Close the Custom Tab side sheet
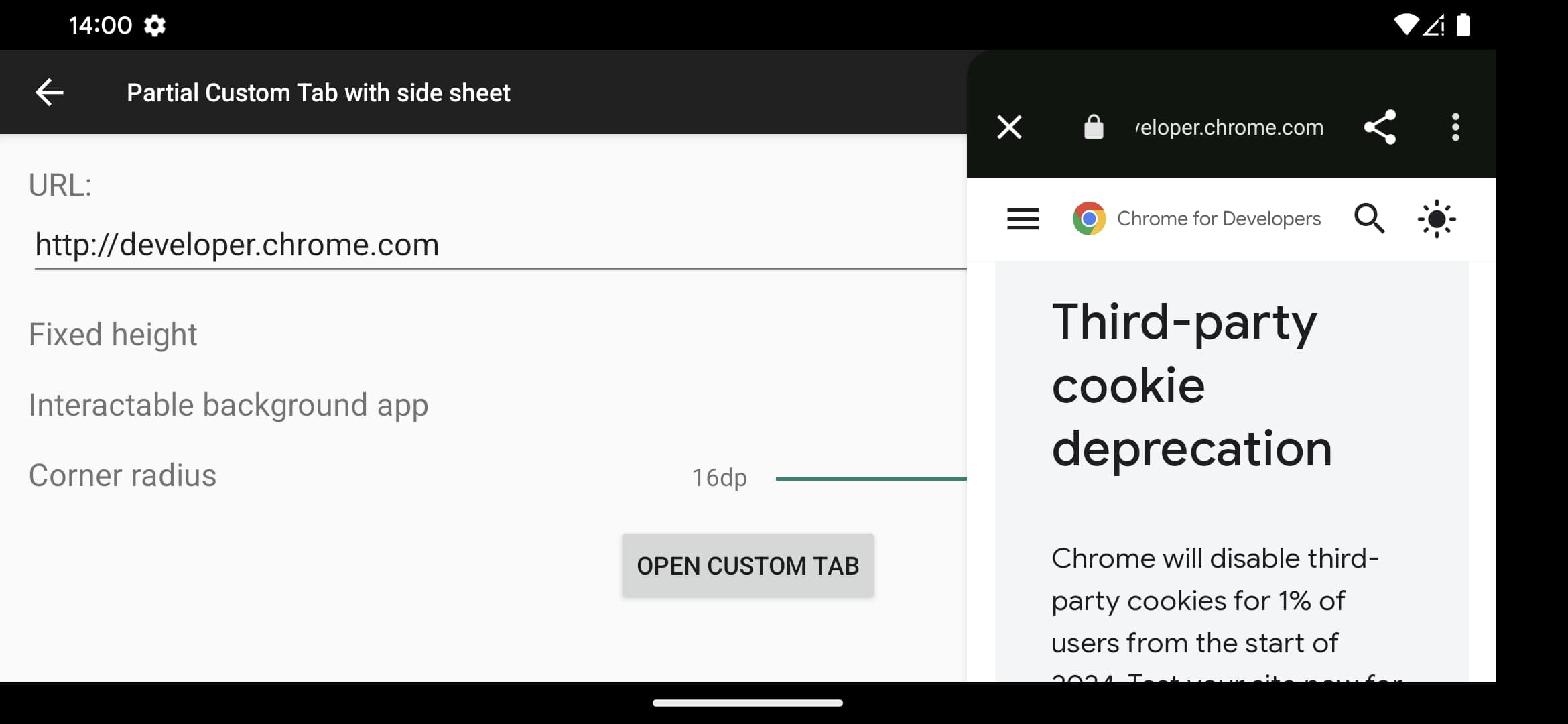The image size is (1568, 724). [1009, 127]
